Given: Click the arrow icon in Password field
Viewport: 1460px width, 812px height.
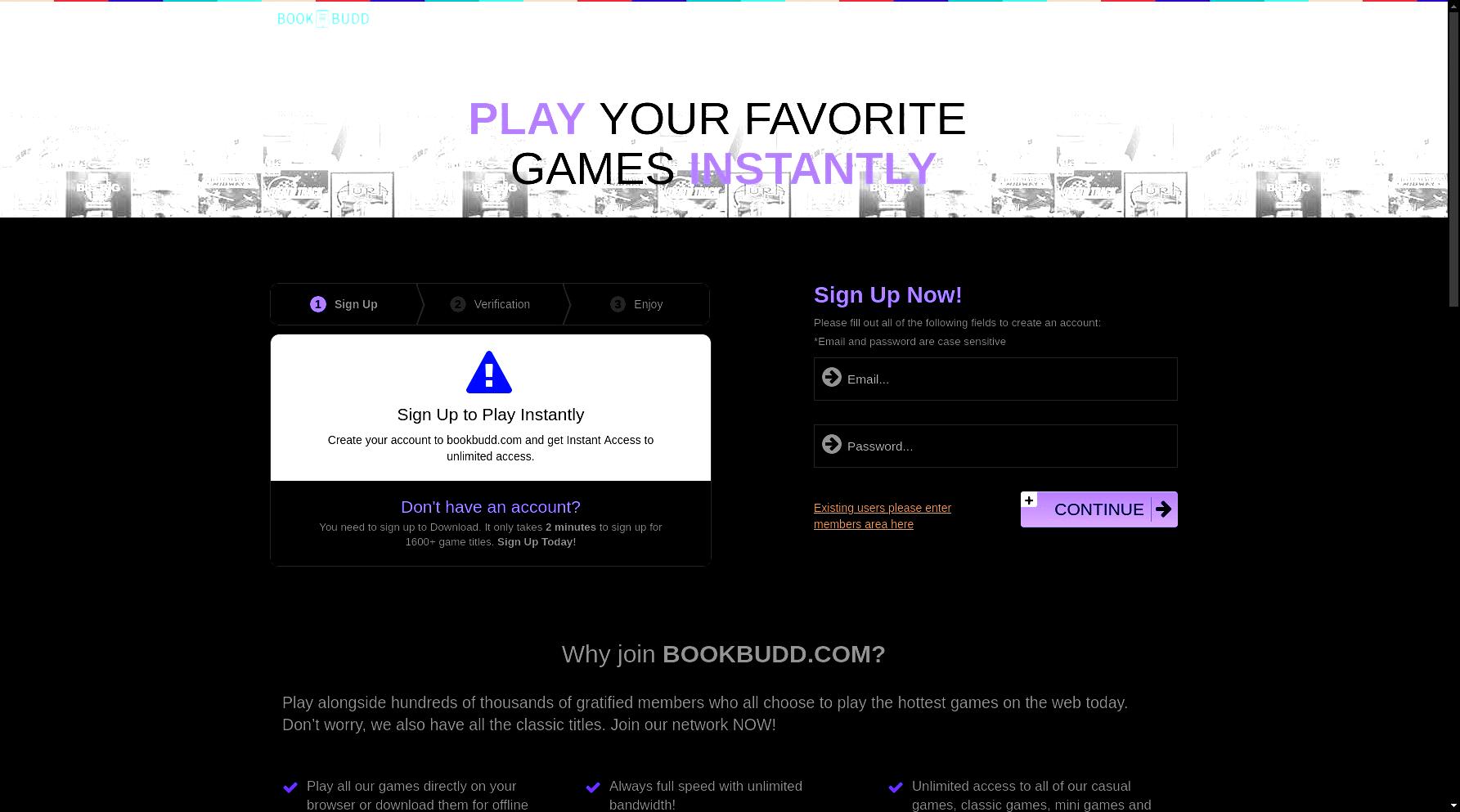Looking at the screenshot, I should [832, 444].
